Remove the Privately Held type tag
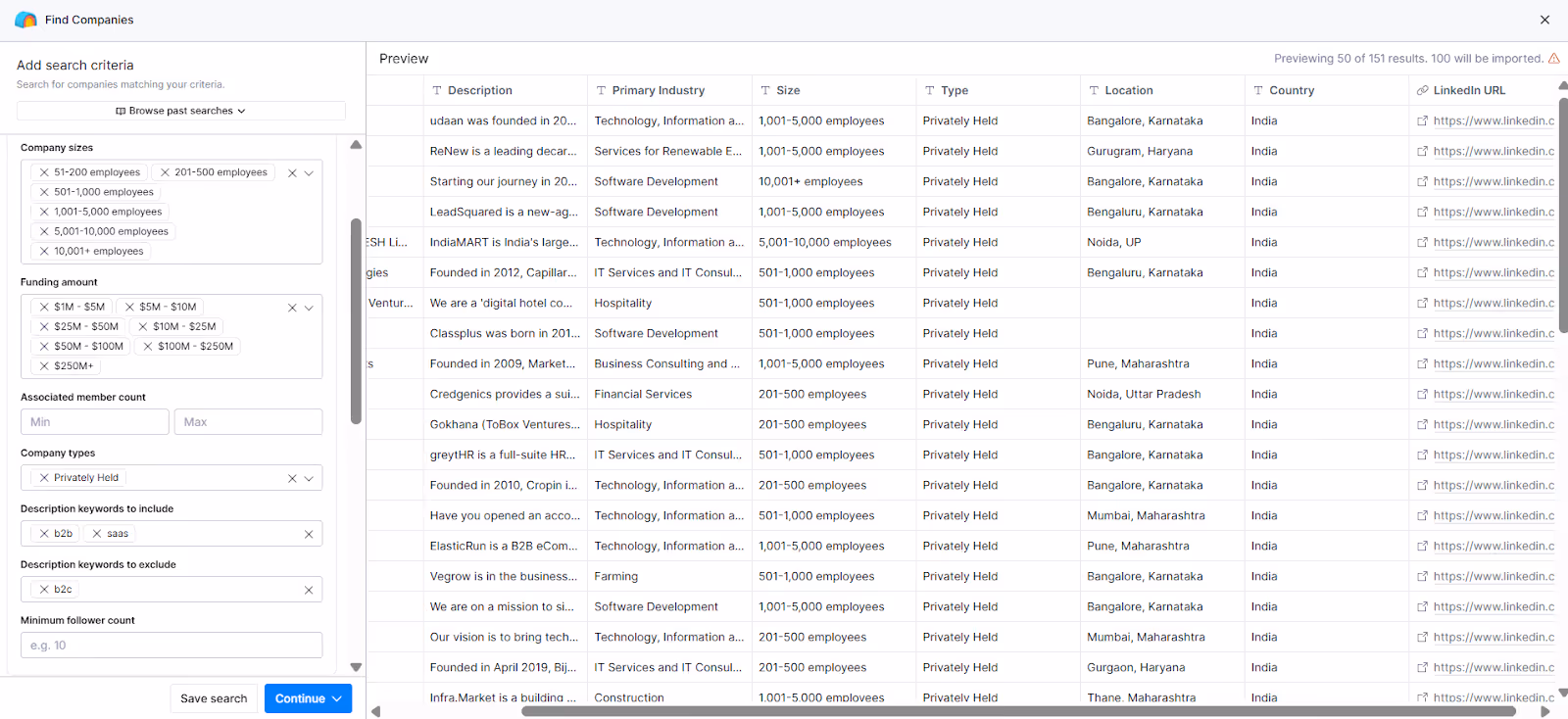This screenshot has height=719, width=1568. (44, 478)
